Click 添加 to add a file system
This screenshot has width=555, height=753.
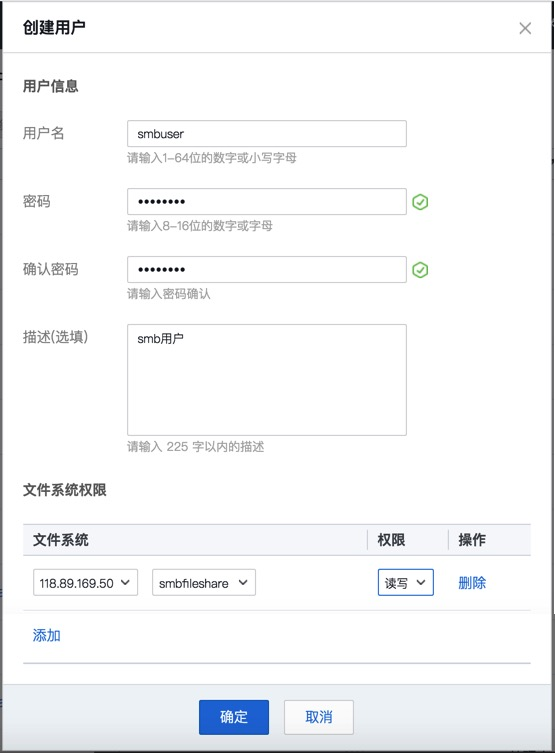(47, 635)
